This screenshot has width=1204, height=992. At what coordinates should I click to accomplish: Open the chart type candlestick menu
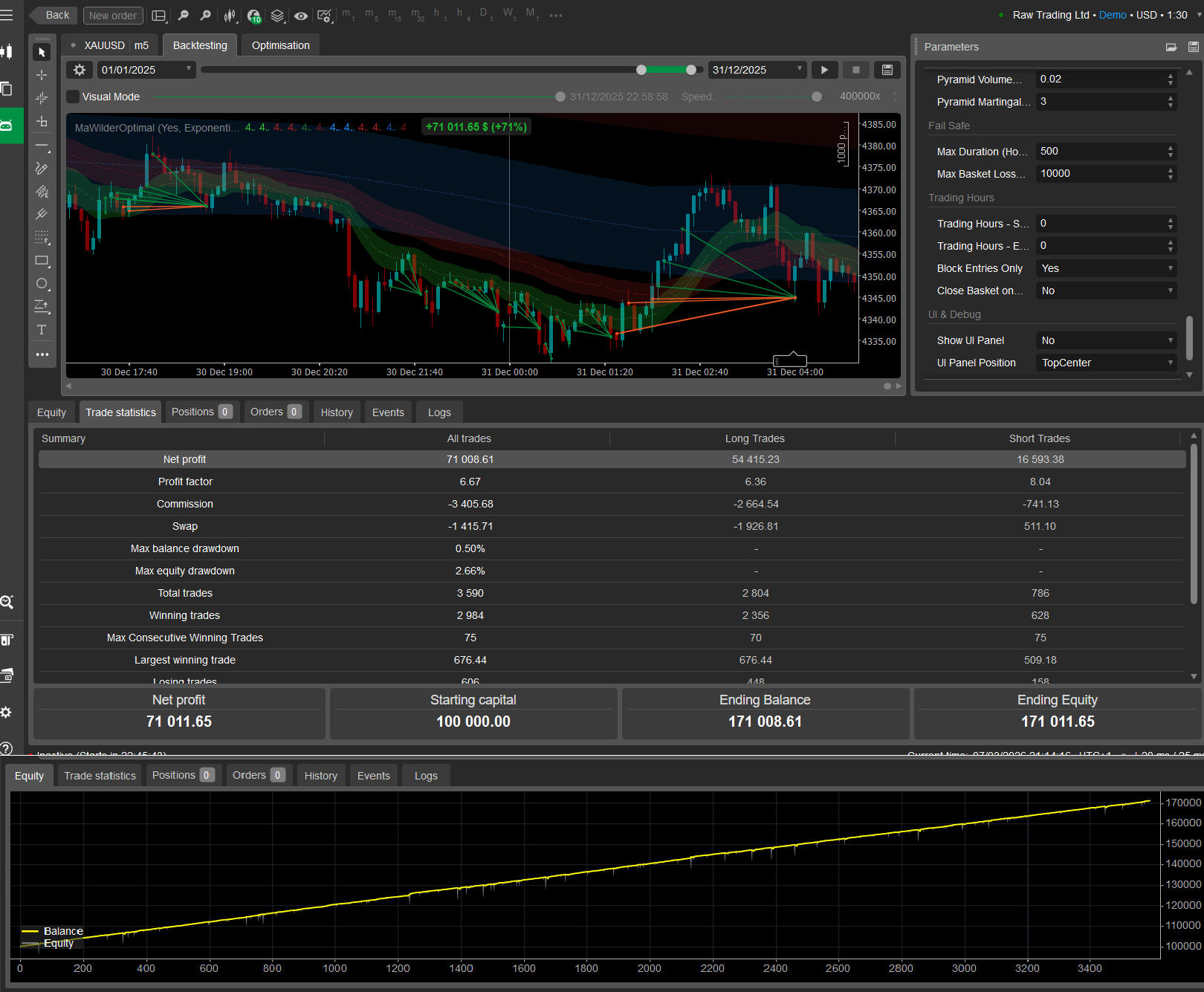[230, 16]
